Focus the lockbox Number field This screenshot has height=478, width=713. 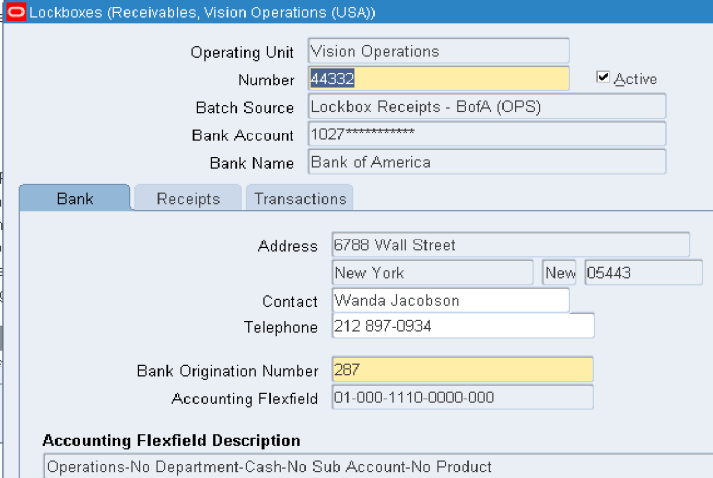click(x=438, y=79)
